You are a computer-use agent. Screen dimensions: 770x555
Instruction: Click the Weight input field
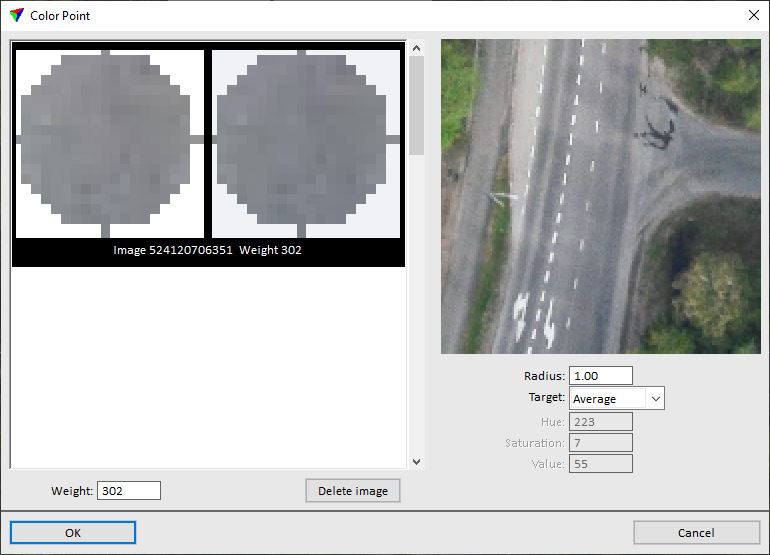129,491
